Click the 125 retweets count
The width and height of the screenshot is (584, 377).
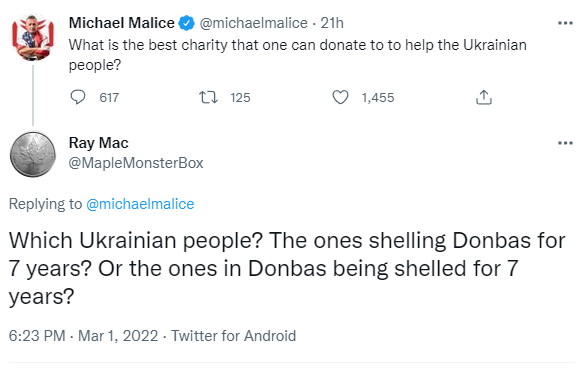pyautogui.click(x=240, y=98)
